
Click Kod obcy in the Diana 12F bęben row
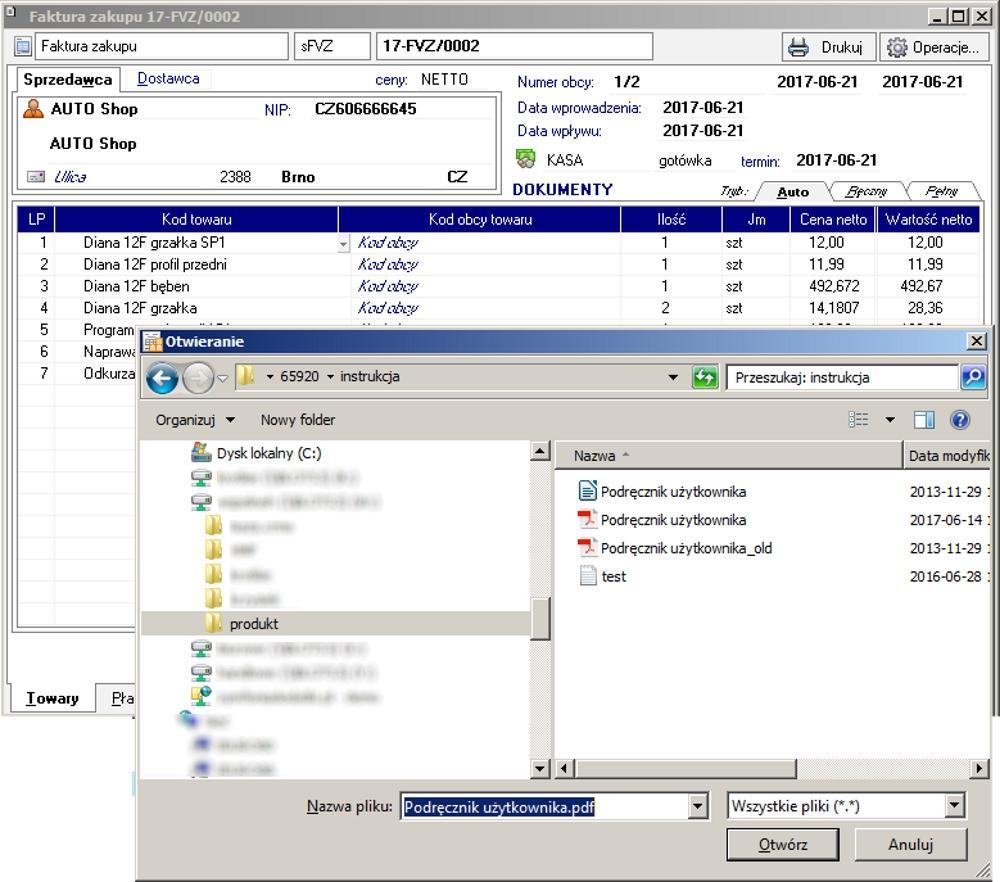pyautogui.click(x=388, y=286)
